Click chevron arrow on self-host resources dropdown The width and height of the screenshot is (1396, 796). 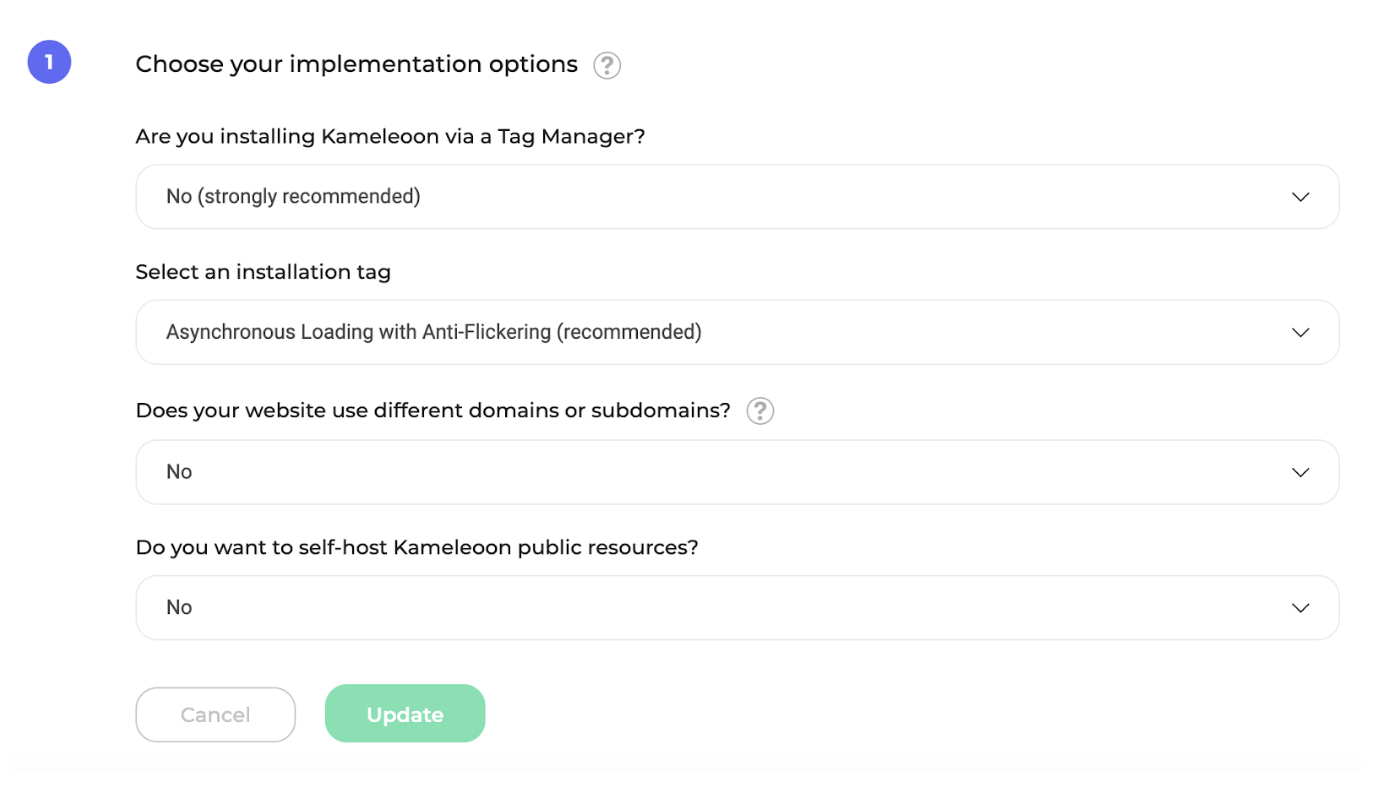[1300, 608]
